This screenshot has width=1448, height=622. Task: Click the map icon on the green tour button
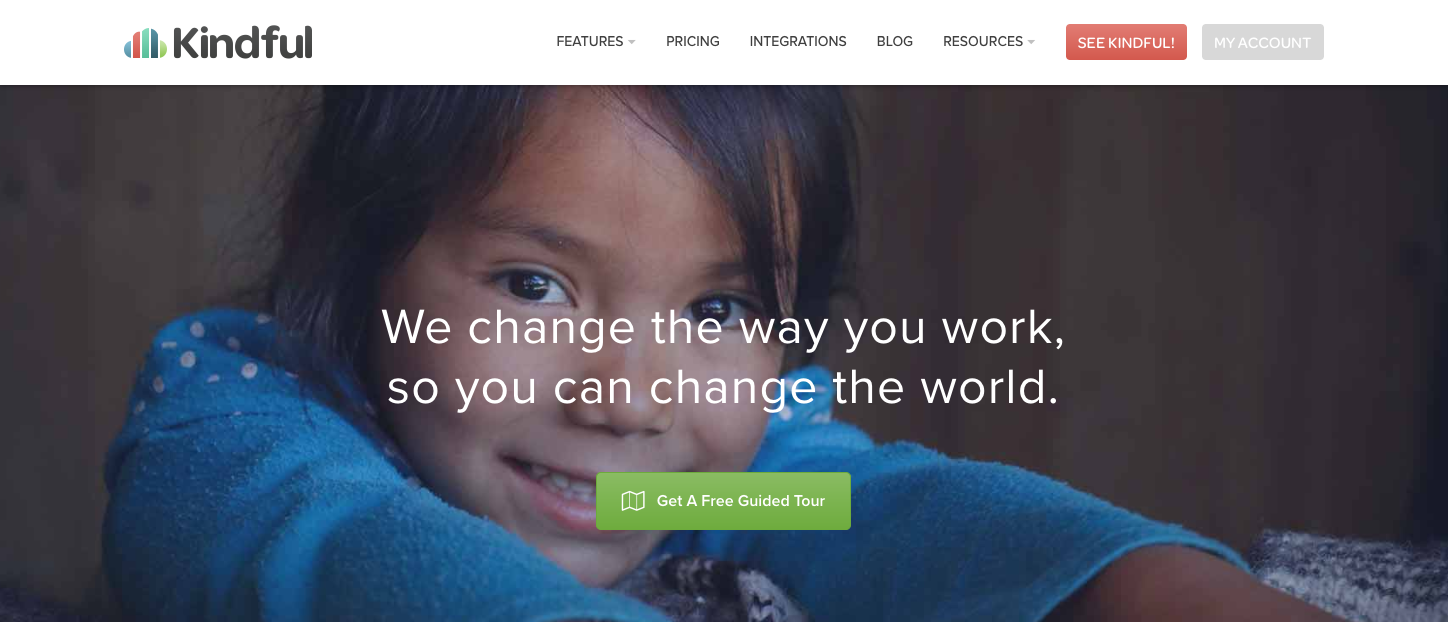[633, 501]
